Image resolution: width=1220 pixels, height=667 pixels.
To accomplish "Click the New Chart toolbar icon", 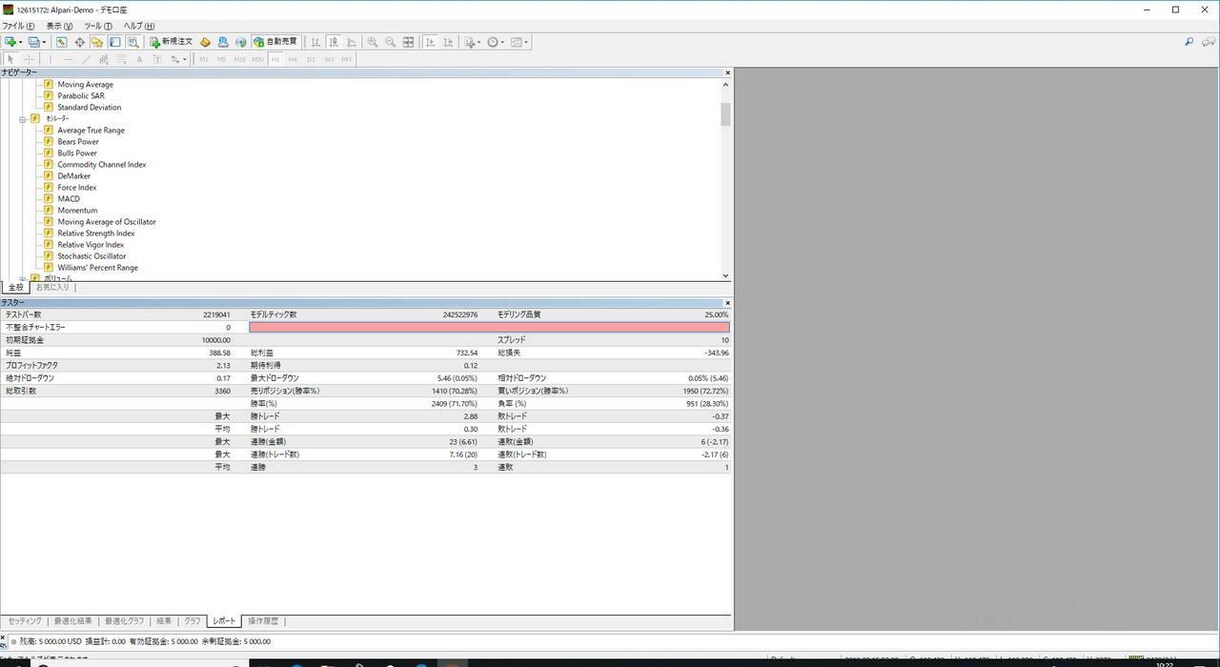I will 11,42.
